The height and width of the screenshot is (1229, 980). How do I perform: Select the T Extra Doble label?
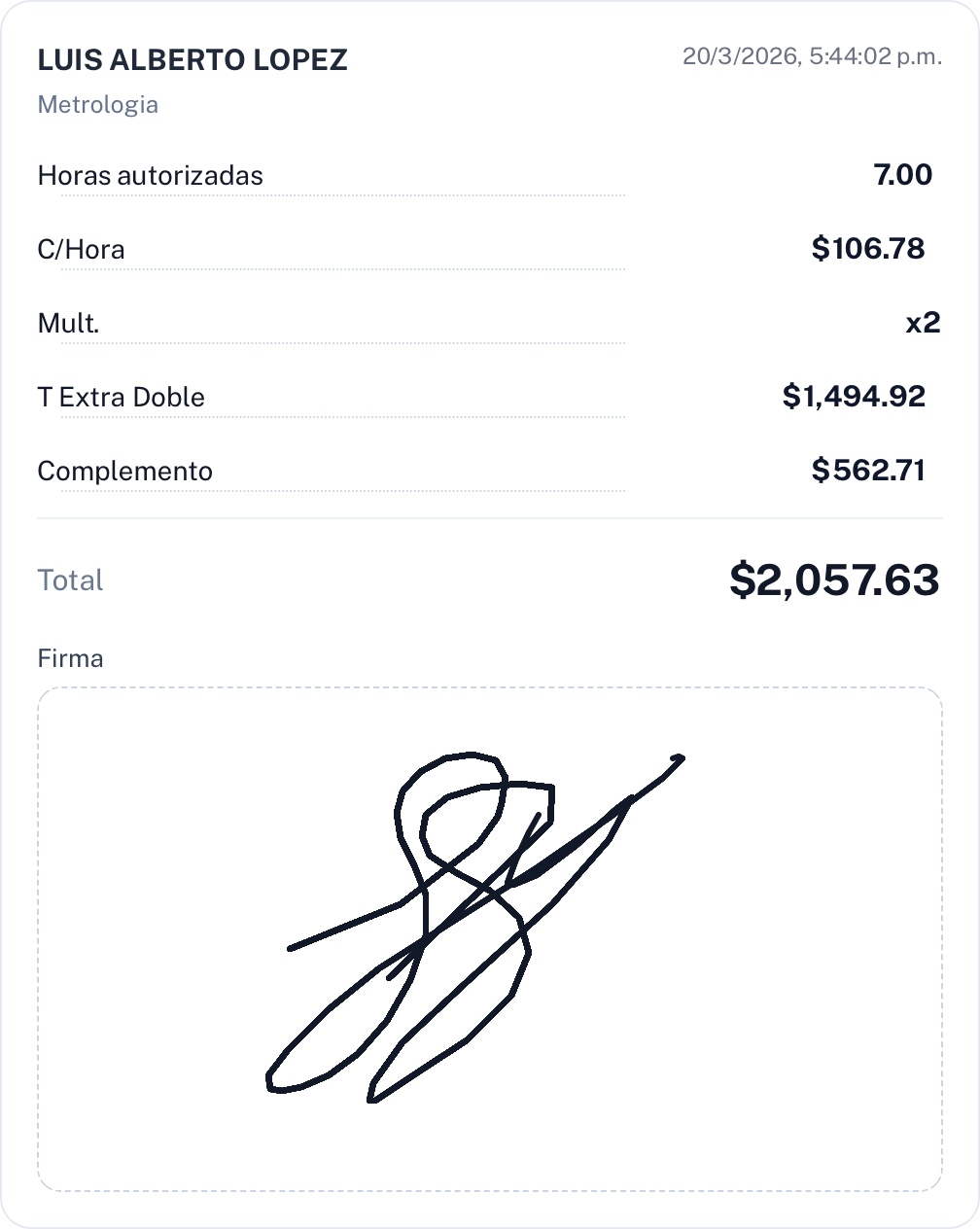point(122,398)
